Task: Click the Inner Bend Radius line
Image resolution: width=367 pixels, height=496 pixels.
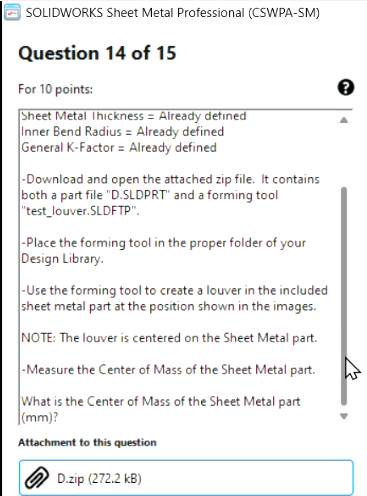Action: click(x=123, y=132)
